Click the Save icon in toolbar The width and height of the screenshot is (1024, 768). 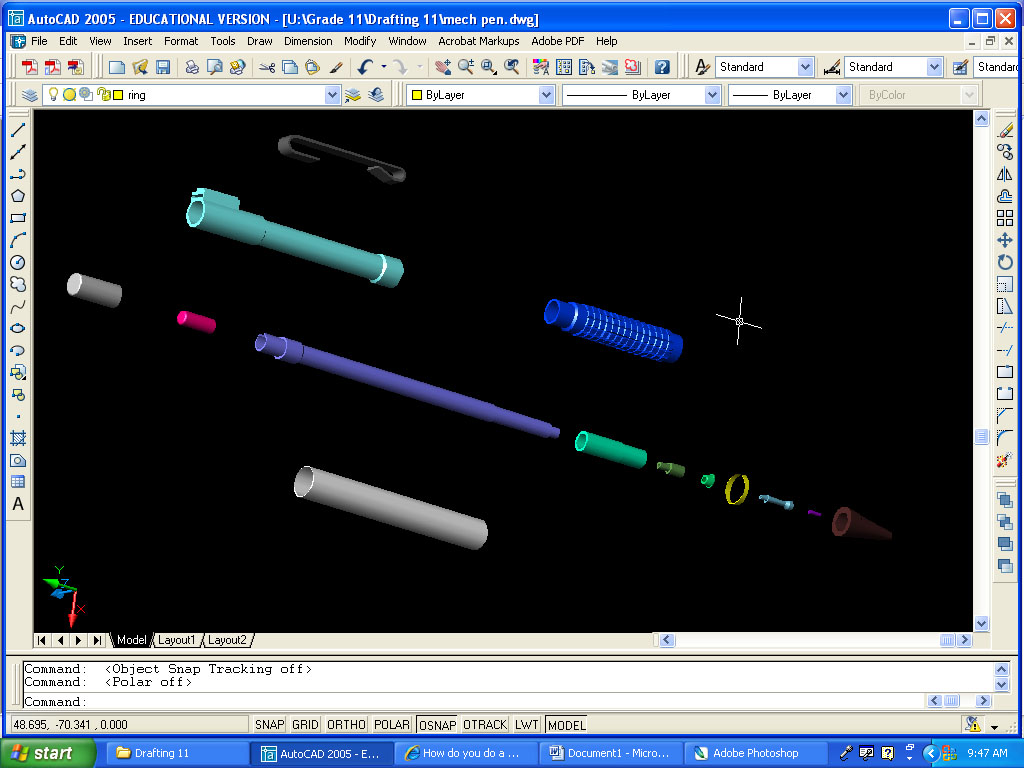pyautogui.click(x=162, y=67)
